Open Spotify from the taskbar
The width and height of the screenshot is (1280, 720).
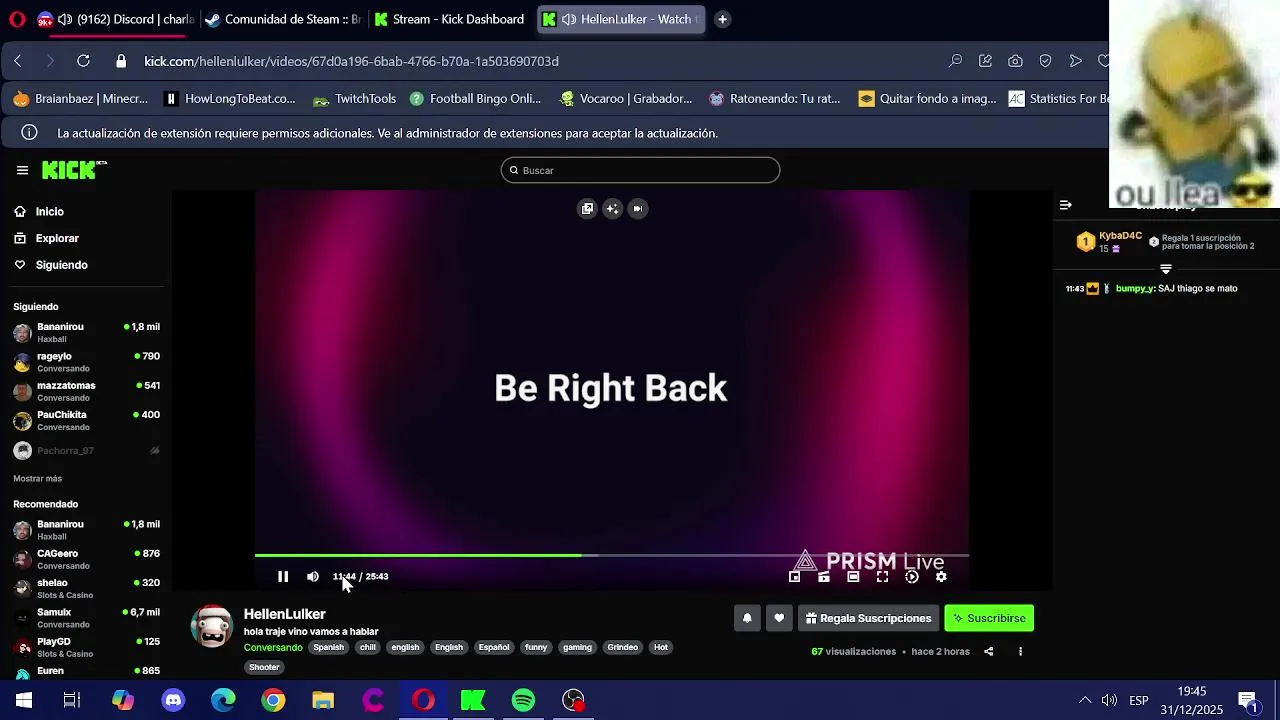[x=523, y=700]
